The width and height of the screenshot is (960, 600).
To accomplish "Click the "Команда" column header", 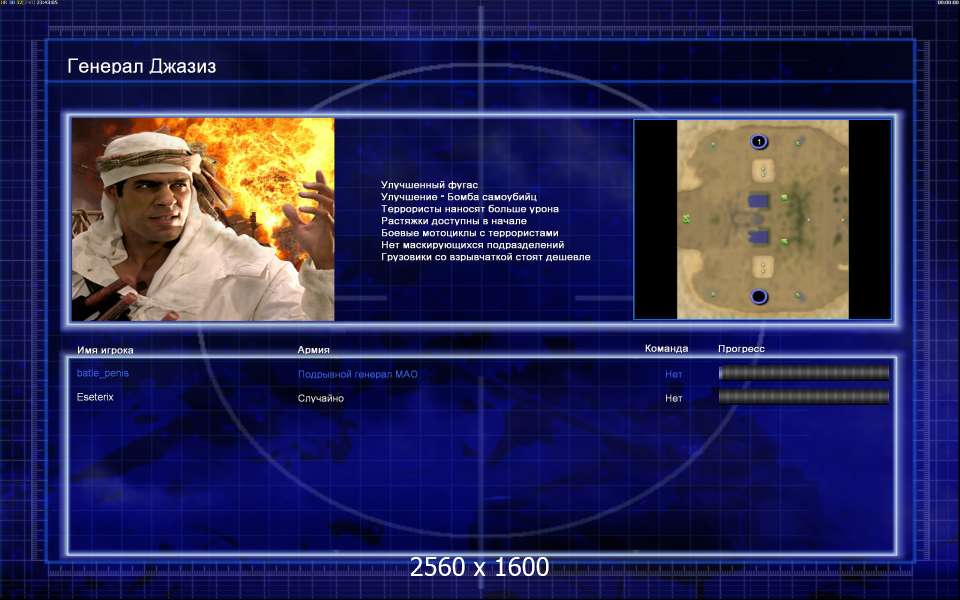I will point(666,348).
